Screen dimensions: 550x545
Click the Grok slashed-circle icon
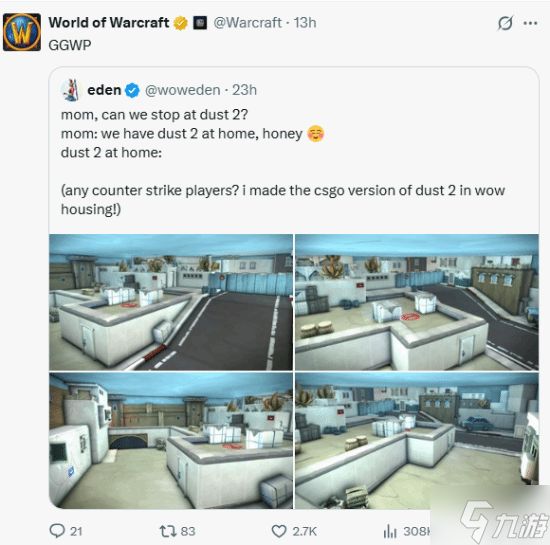505,23
